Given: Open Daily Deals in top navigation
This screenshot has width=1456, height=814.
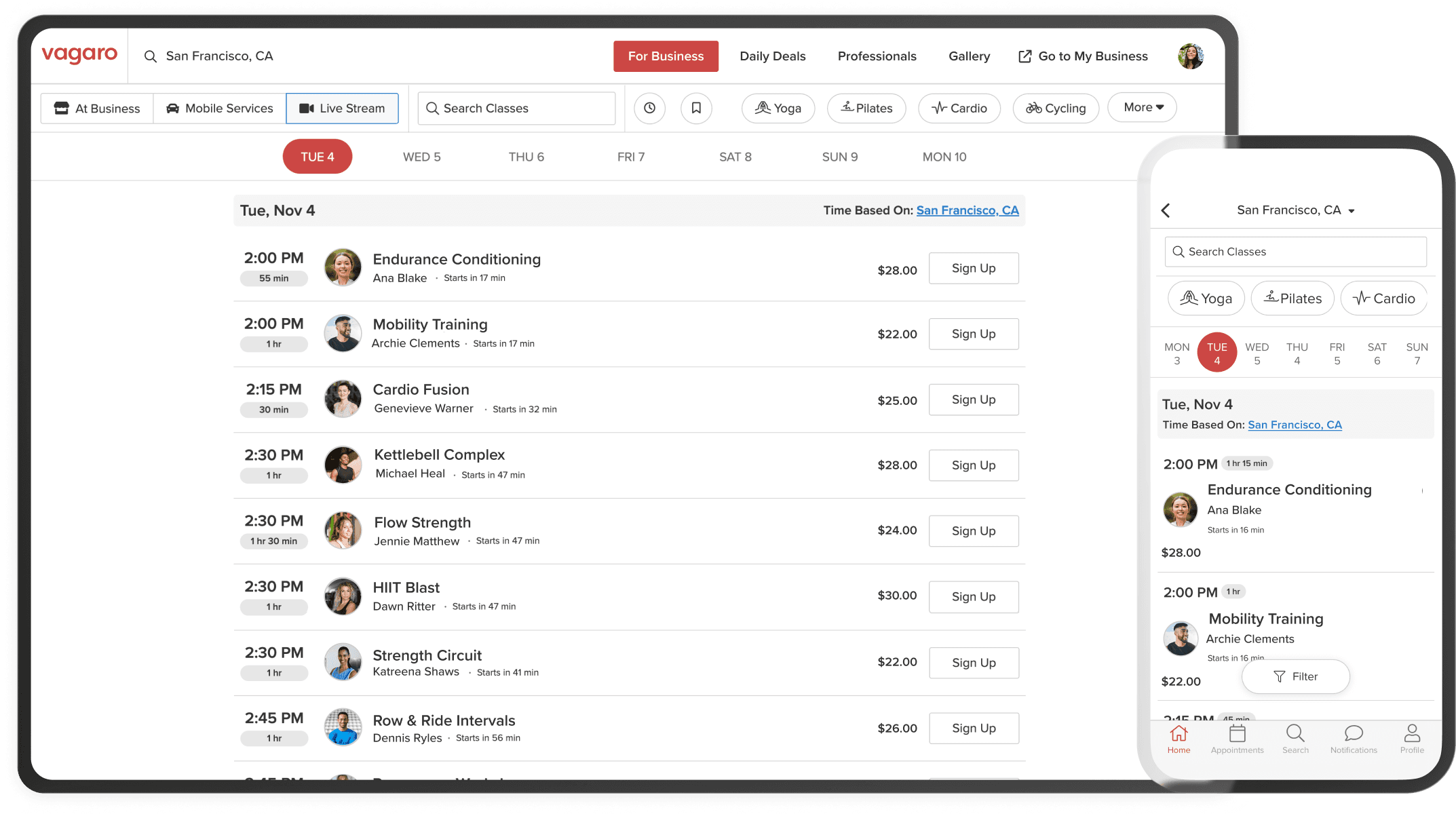Looking at the screenshot, I should (x=772, y=56).
